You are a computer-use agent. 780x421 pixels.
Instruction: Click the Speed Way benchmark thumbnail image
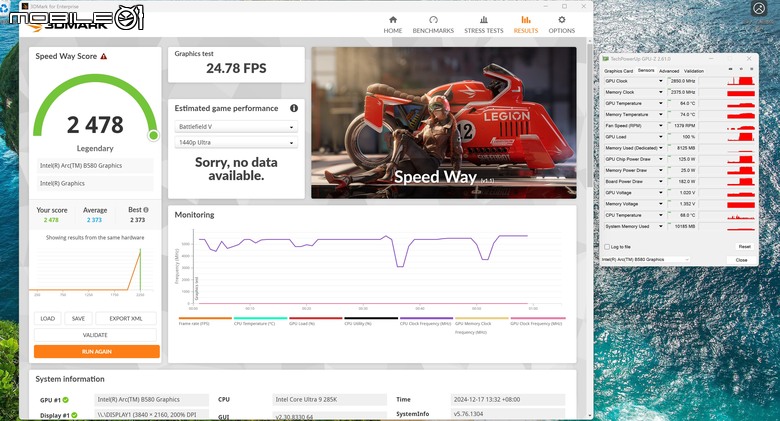pos(444,123)
